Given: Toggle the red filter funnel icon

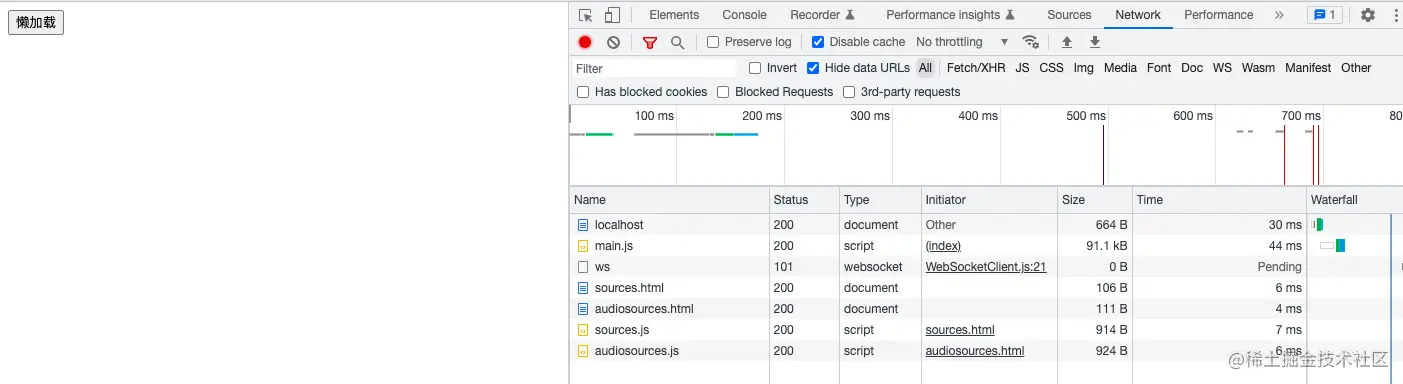Looking at the screenshot, I should click(650, 42).
